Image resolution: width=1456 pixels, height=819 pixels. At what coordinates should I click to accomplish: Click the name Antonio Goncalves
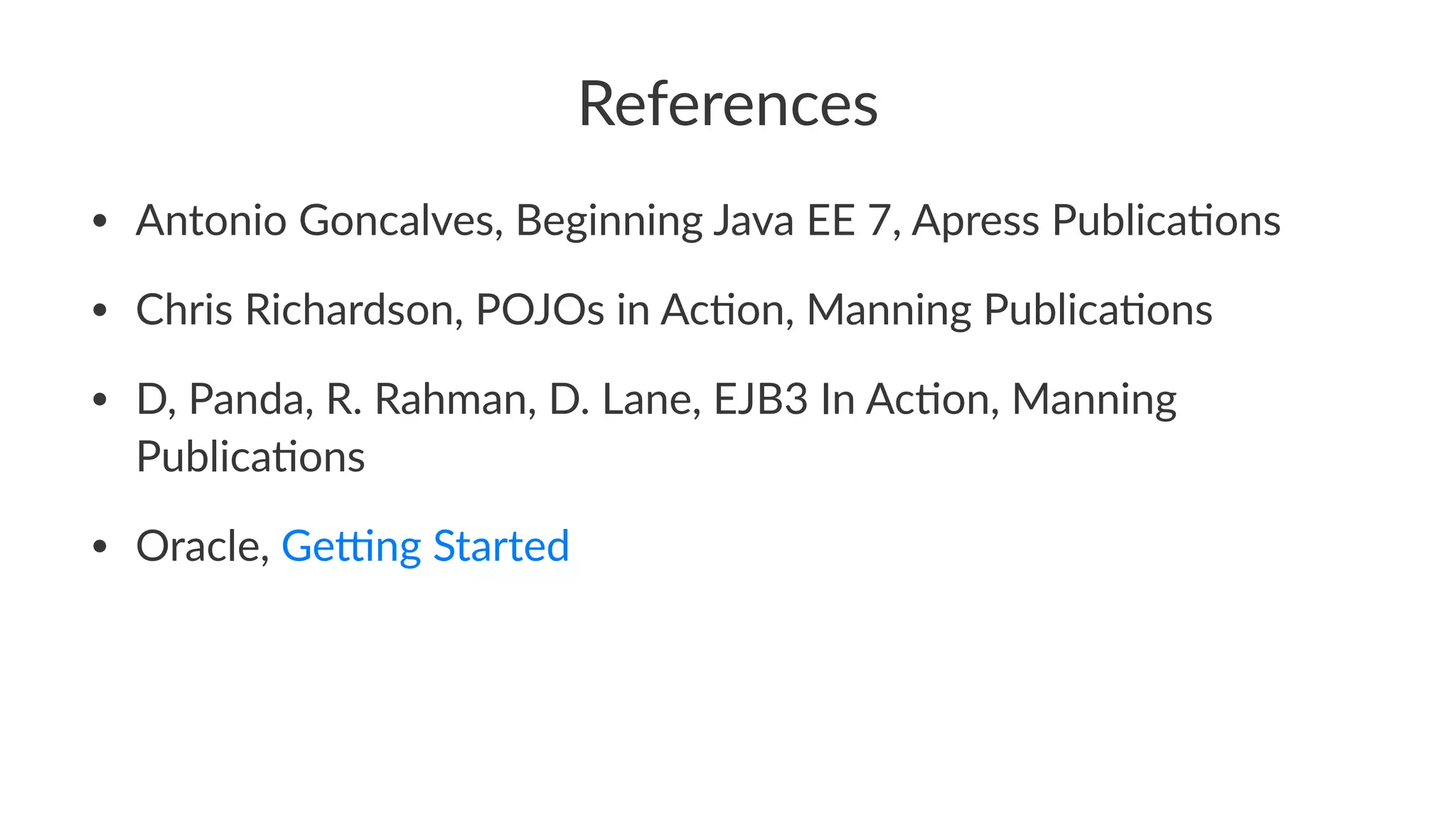click(x=316, y=220)
